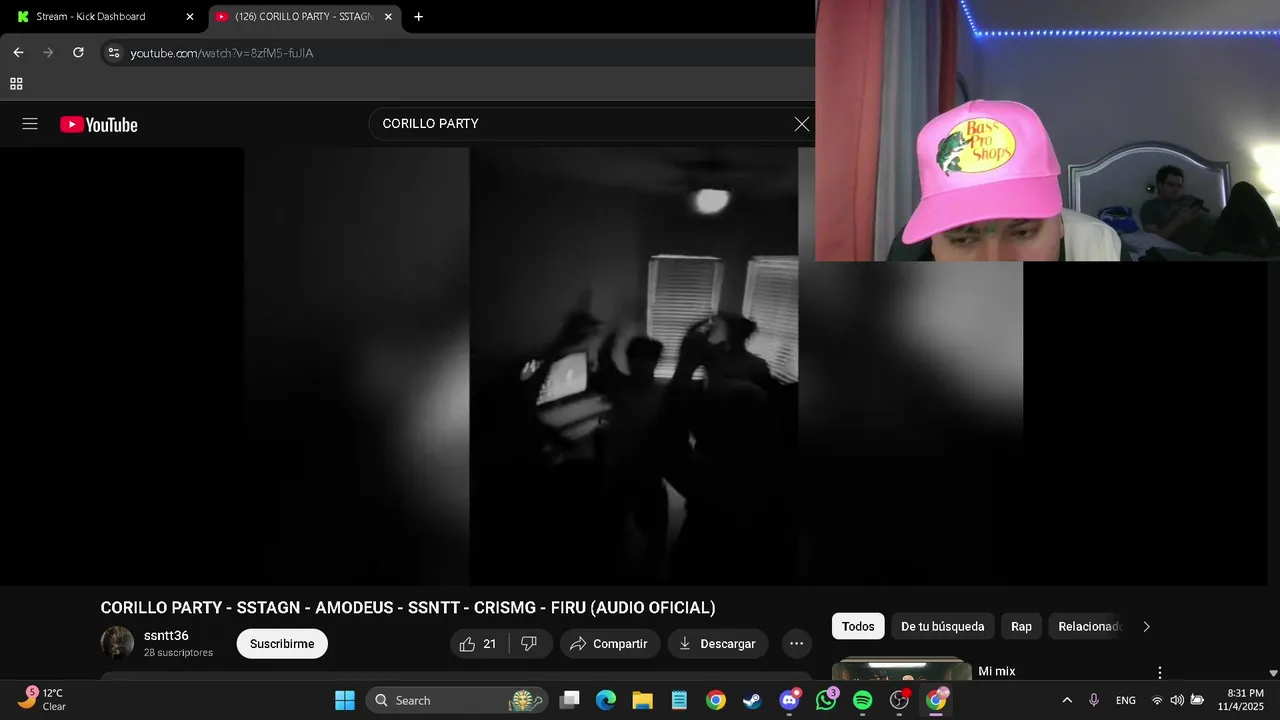Click the Descargar download button
This screenshot has height=720, width=1280.
pos(718,644)
